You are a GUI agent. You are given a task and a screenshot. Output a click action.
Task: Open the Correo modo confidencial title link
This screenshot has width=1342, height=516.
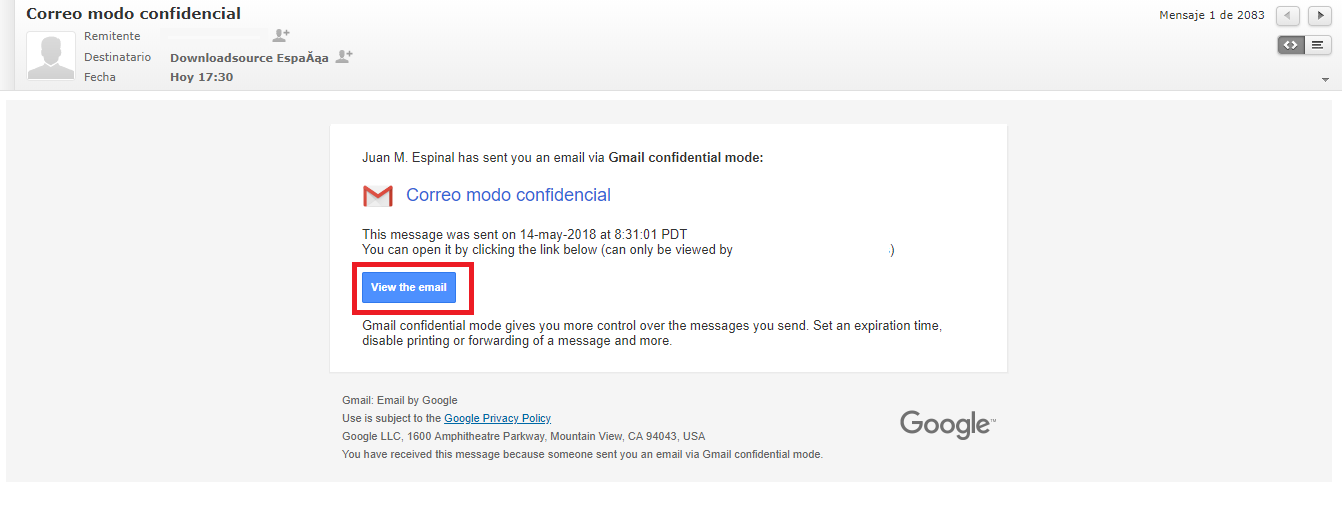click(508, 195)
